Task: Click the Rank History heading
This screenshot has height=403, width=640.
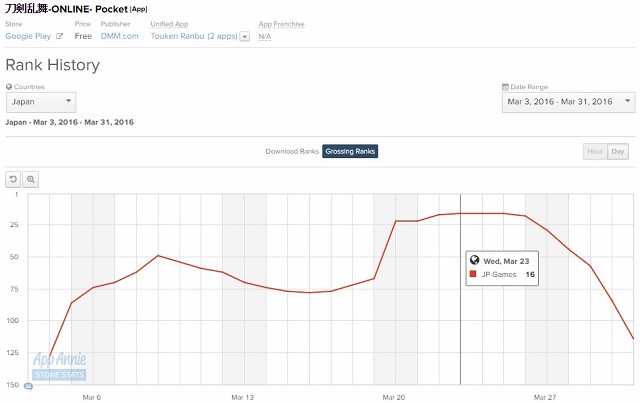Action: coord(53,65)
